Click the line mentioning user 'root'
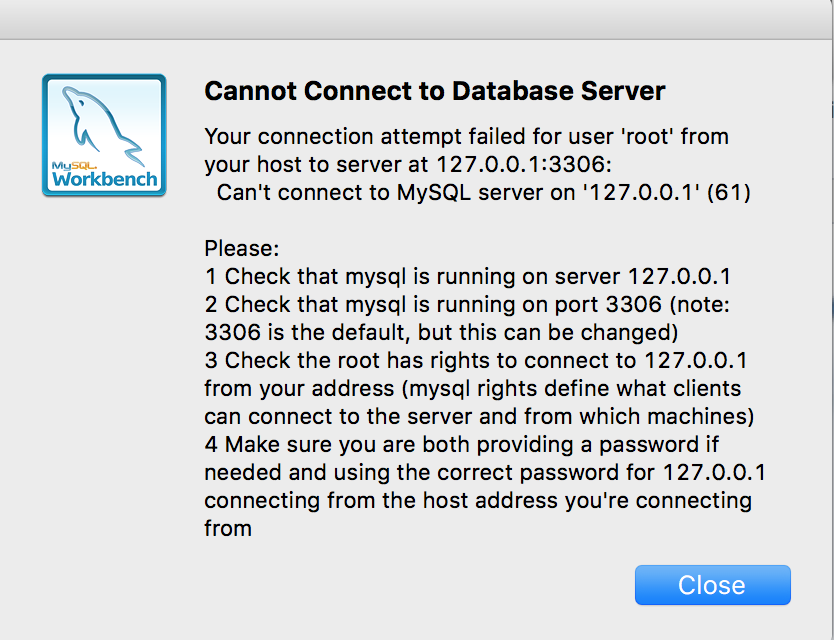The image size is (834, 640). [x=466, y=137]
